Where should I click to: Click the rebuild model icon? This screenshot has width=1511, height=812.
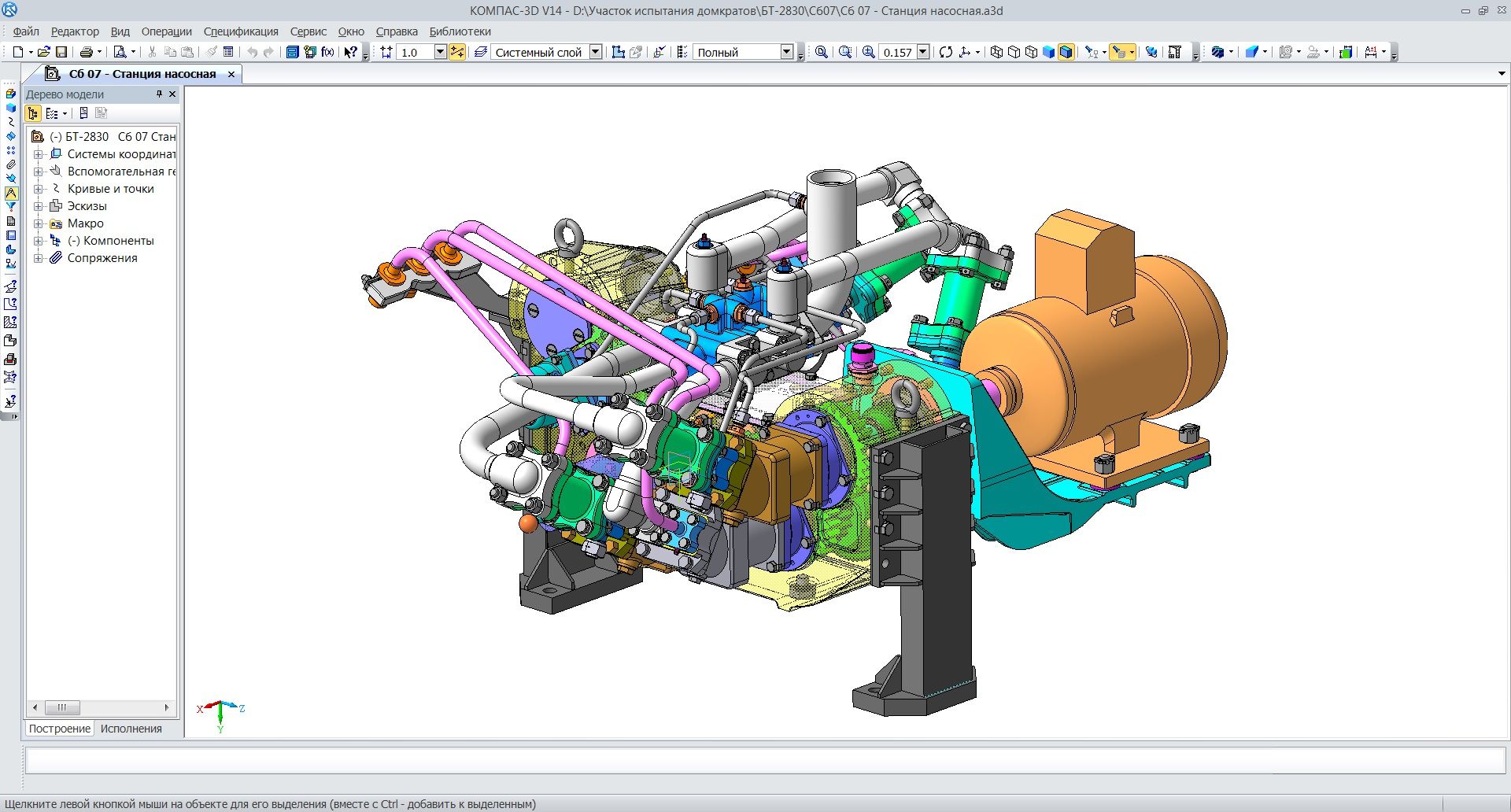[946, 52]
